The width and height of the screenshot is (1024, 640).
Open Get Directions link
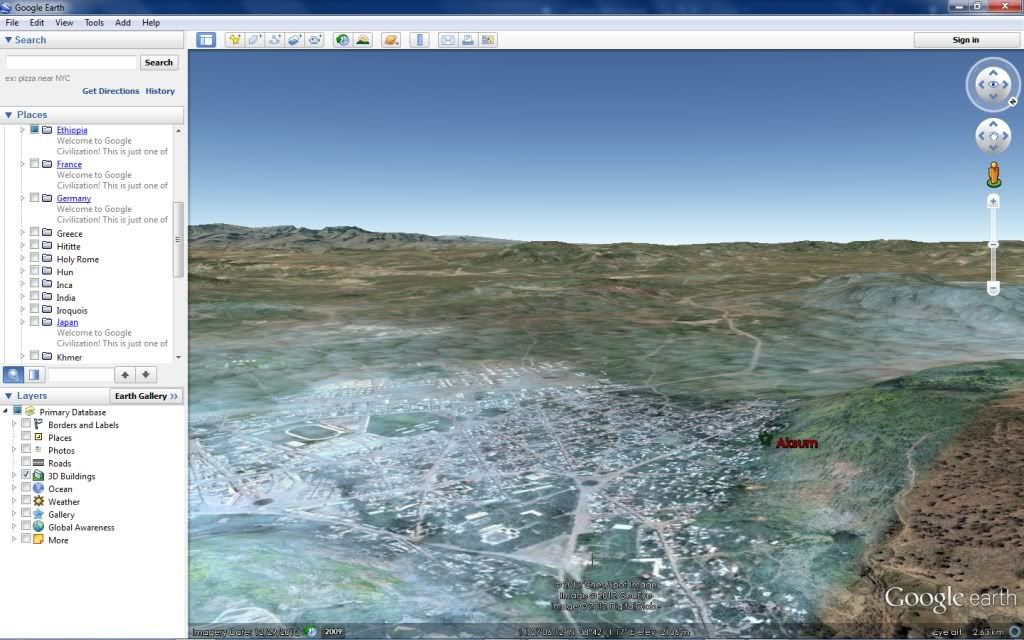110,91
